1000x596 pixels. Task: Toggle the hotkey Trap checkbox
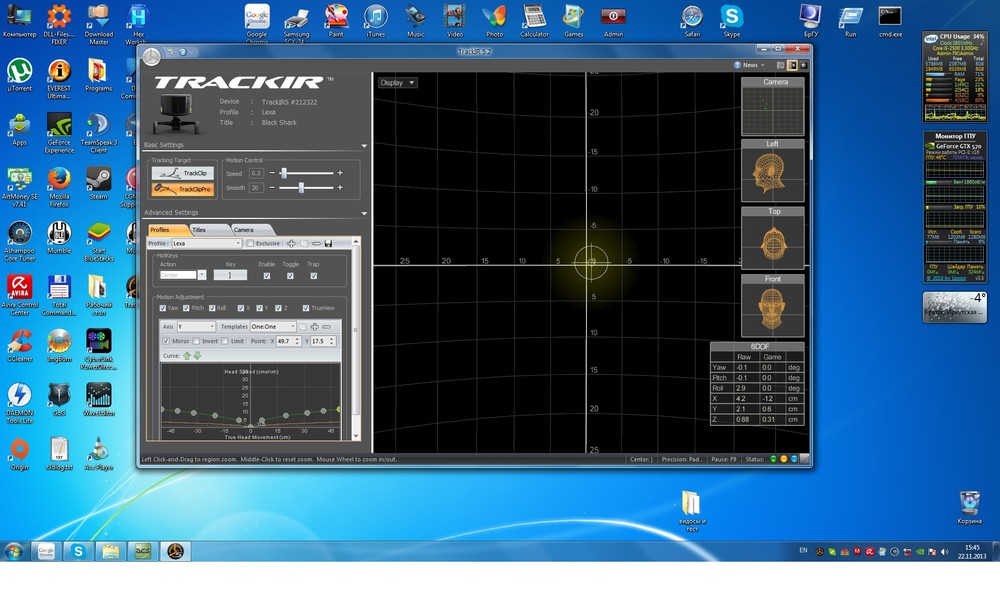pyautogui.click(x=313, y=275)
